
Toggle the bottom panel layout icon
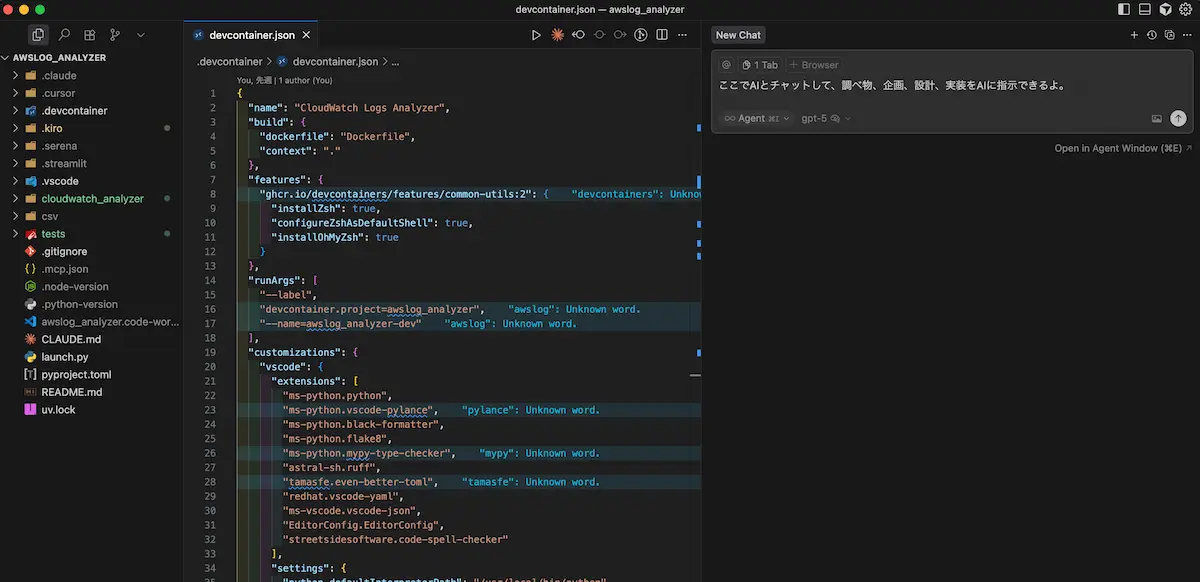[x=1144, y=9]
